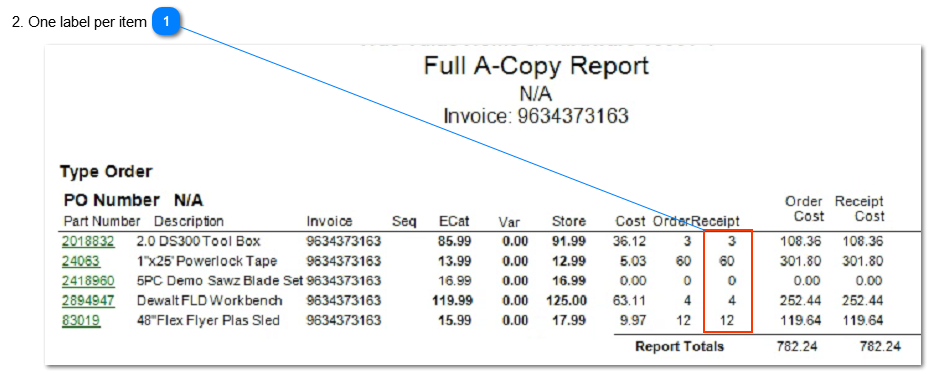Open part number 24063 link
The height and width of the screenshot is (374, 930).
(81, 261)
